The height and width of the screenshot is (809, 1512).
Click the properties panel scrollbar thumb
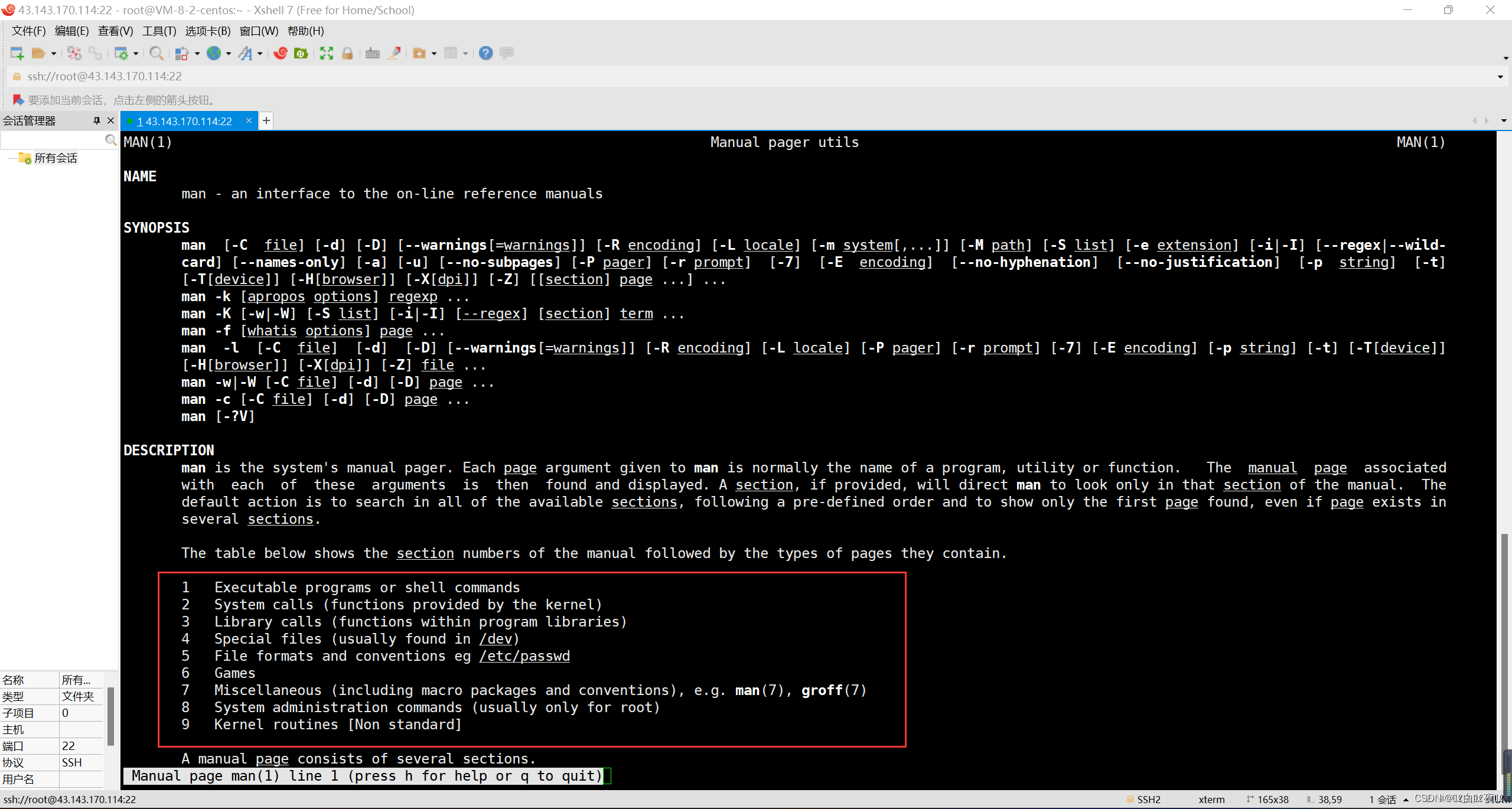coord(110,716)
